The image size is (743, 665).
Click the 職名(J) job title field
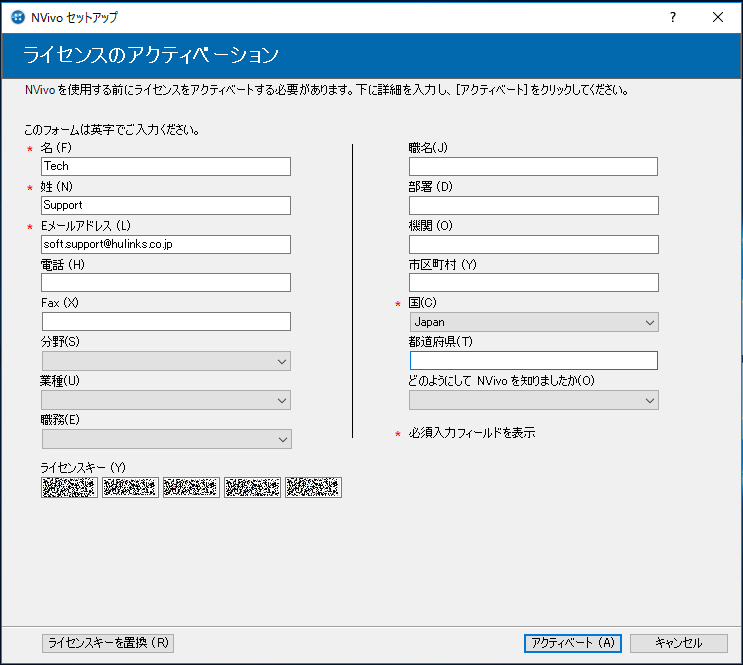click(x=534, y=166)
